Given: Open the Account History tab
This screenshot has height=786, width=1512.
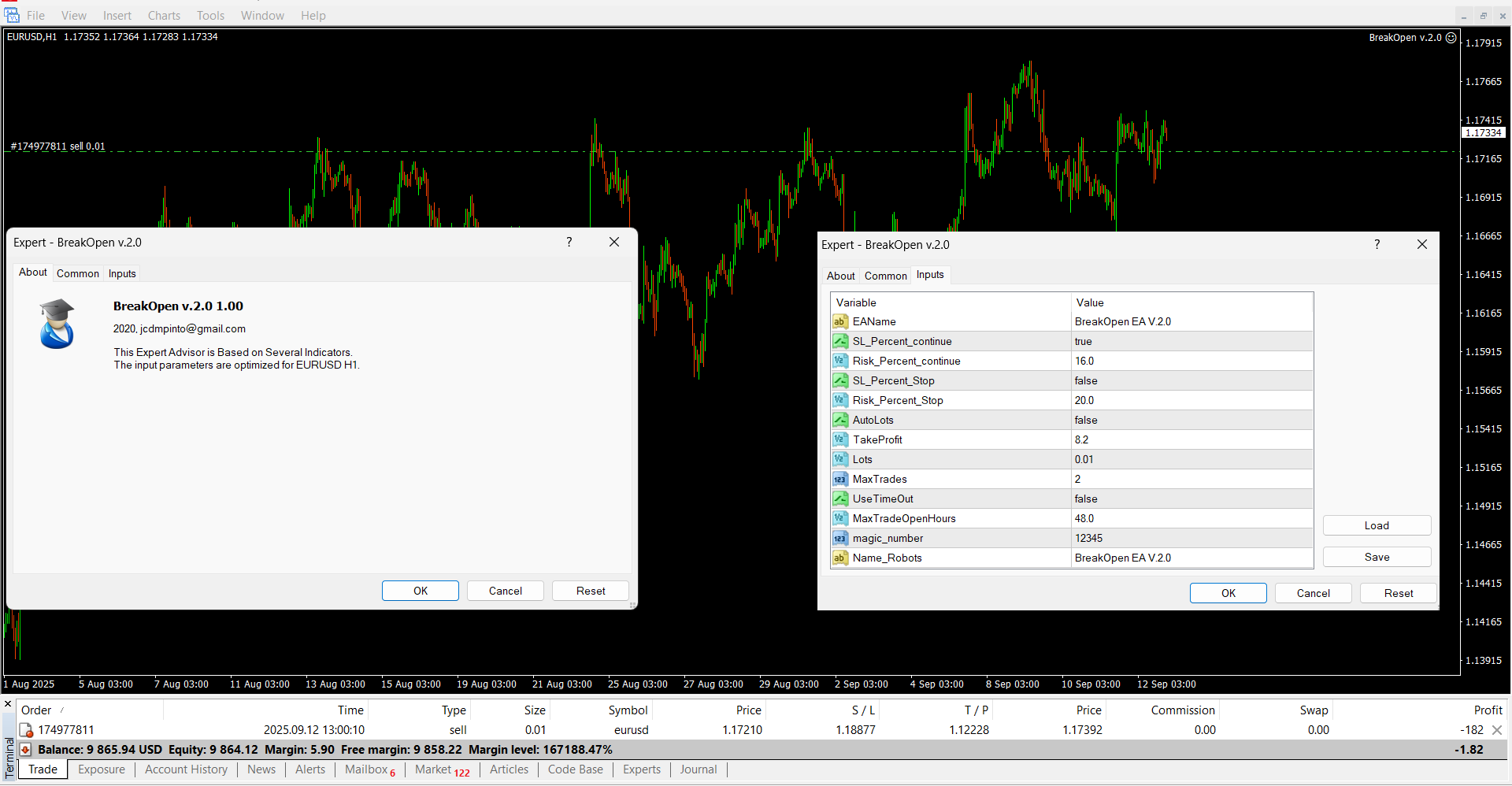Looking at the screenshot, I should coord(186,769).
